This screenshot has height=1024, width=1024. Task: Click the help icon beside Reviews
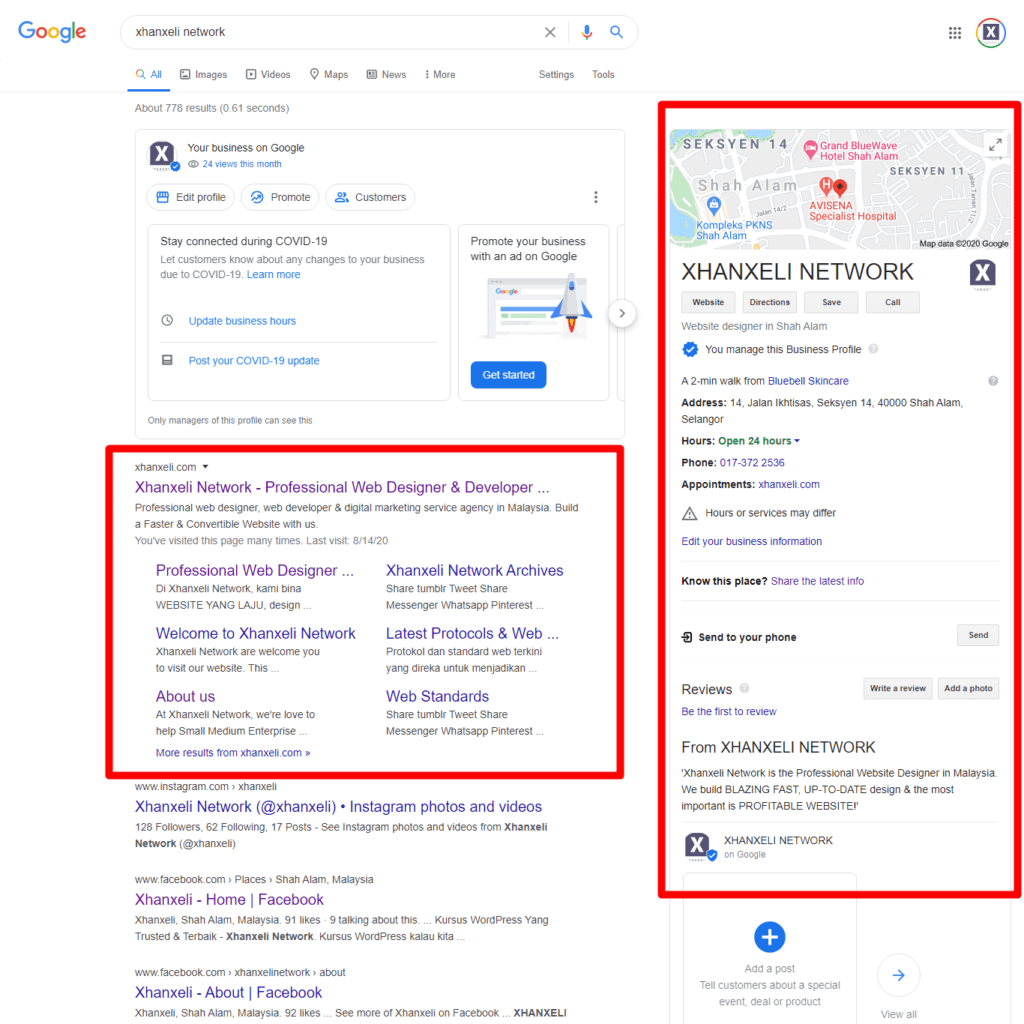pos(744,688)
